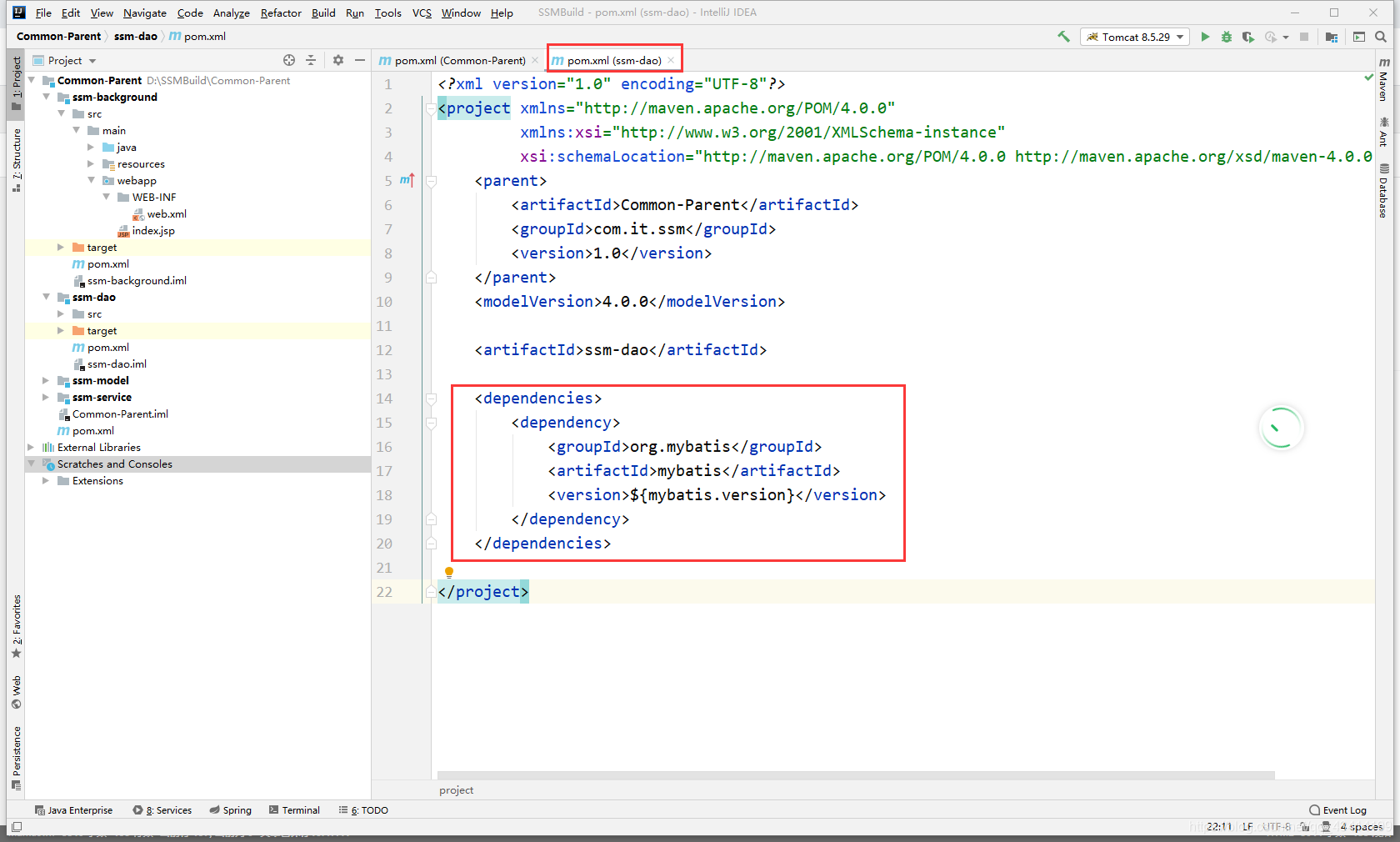Image resolution: width=1400 pixels, height=842 pixels.
Task: Toggle the Web tool window button
Action: (x=16, y=693)
